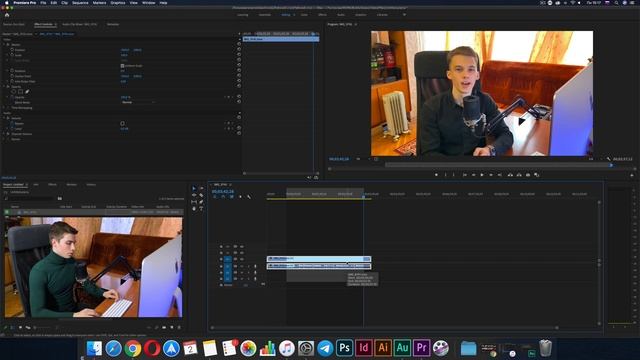Switch the Project panel to list view
Viewport: 640px width, 360px height.
(x=12, y=327)
